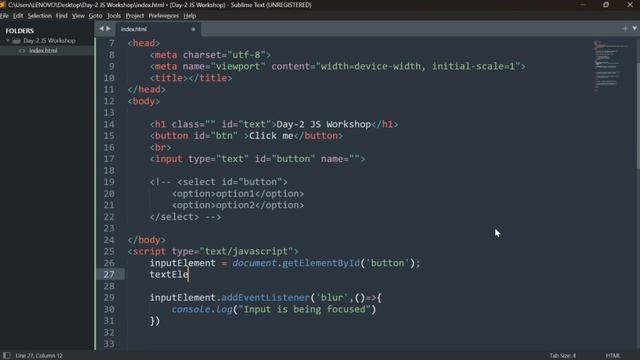Click the option1 code line
This screenshot has height=360, width=640.
(238, 193)
